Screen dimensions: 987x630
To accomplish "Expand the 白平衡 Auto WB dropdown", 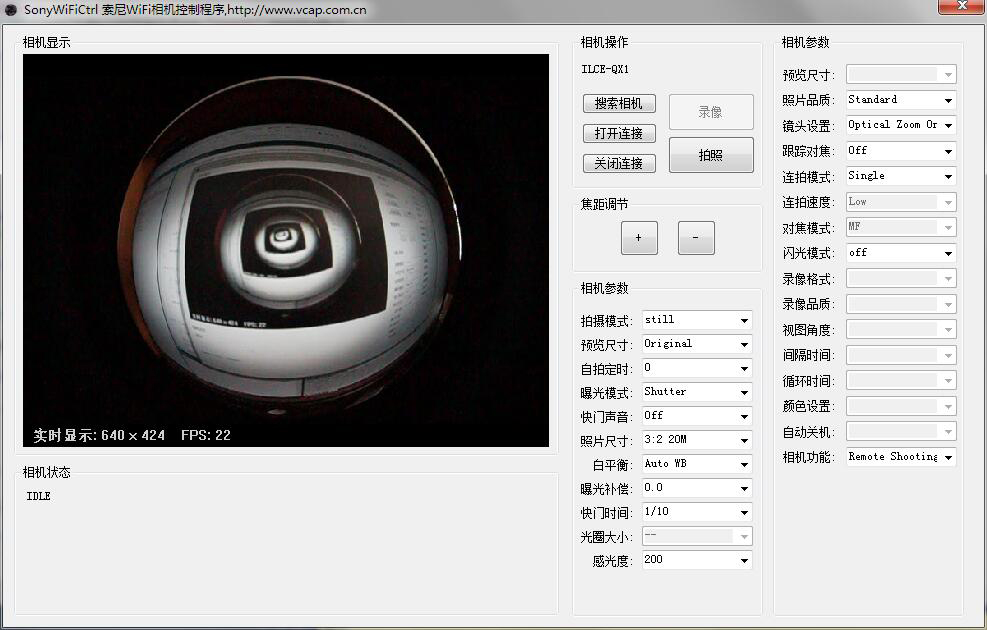I will (x=696, y=464).
